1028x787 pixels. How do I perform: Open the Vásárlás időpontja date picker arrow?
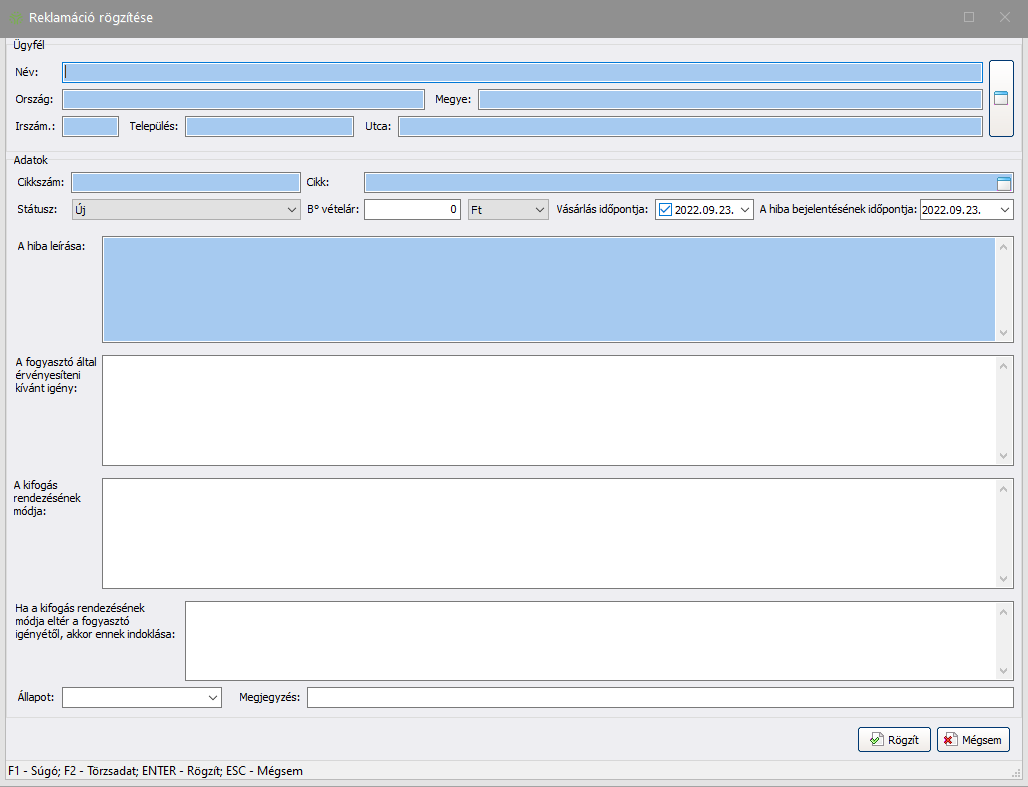pyautogui.click(x=744, y=209)
